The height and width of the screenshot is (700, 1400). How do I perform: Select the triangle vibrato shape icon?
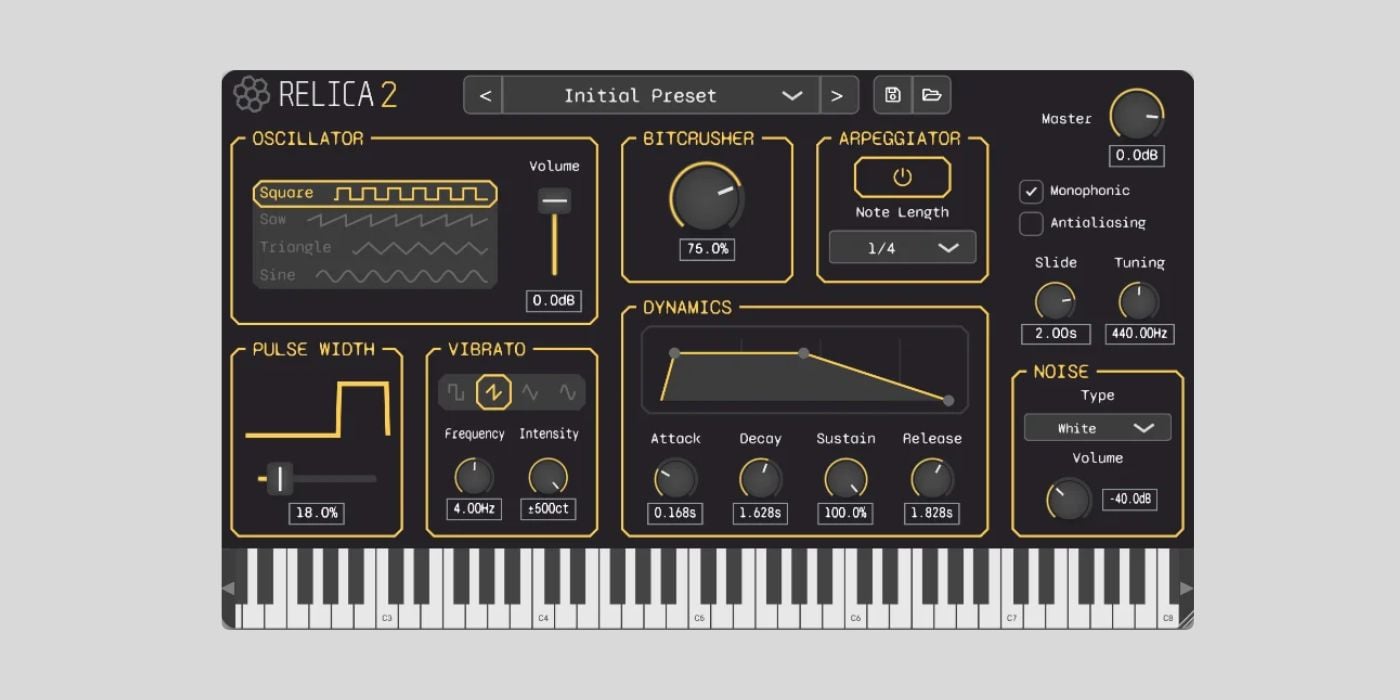[530, 393]
